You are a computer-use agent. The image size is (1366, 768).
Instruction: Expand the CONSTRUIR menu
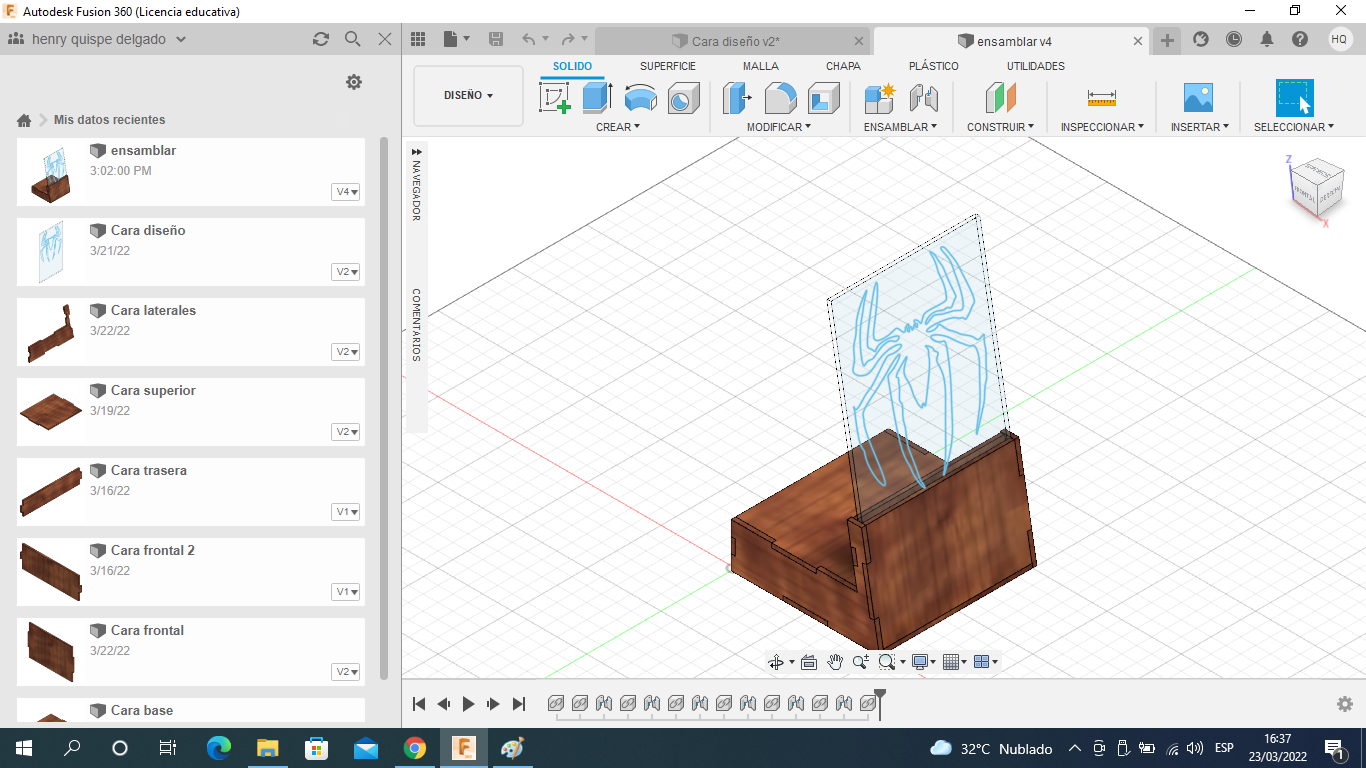1000,127
